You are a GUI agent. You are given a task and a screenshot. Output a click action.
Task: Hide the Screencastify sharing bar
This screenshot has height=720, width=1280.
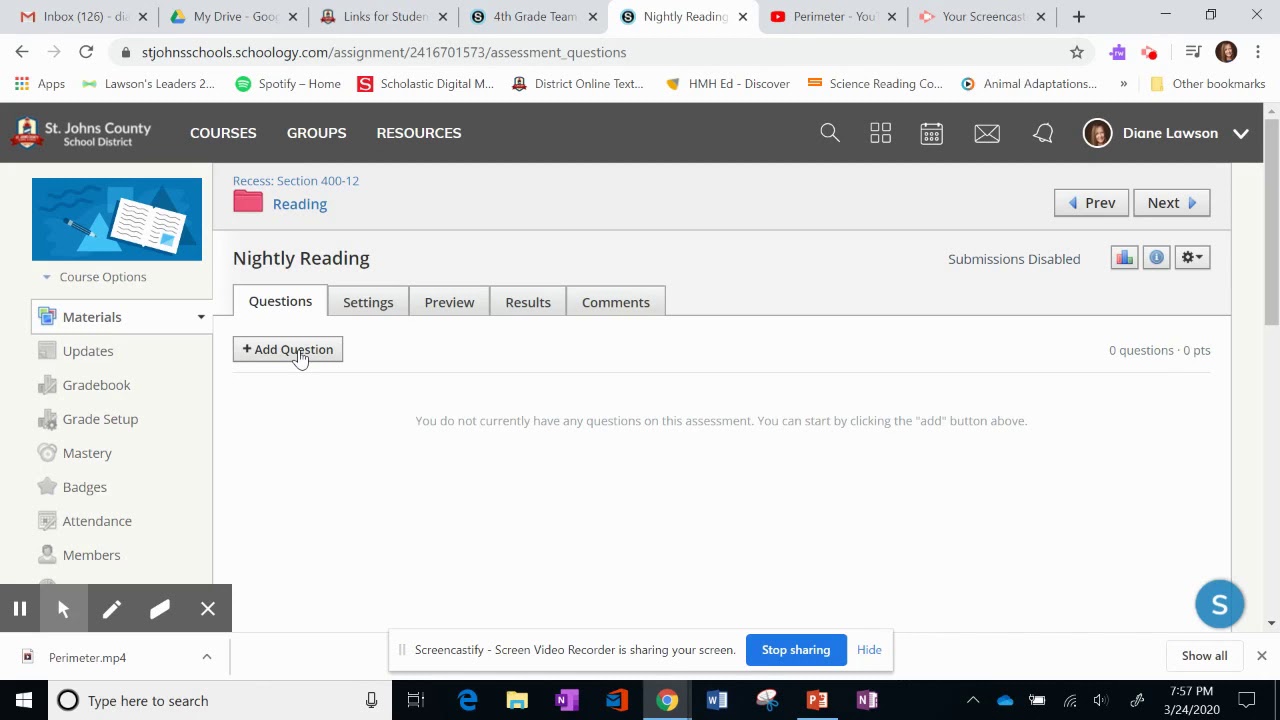click(x=869, y=650)
